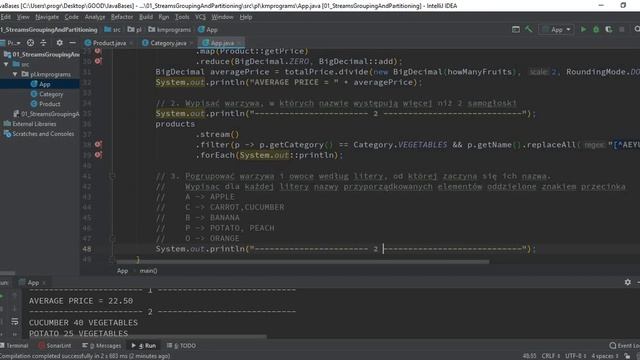Open the Code menu
The height and width of the screenshot is (360, 640).
tap(71, 17)
